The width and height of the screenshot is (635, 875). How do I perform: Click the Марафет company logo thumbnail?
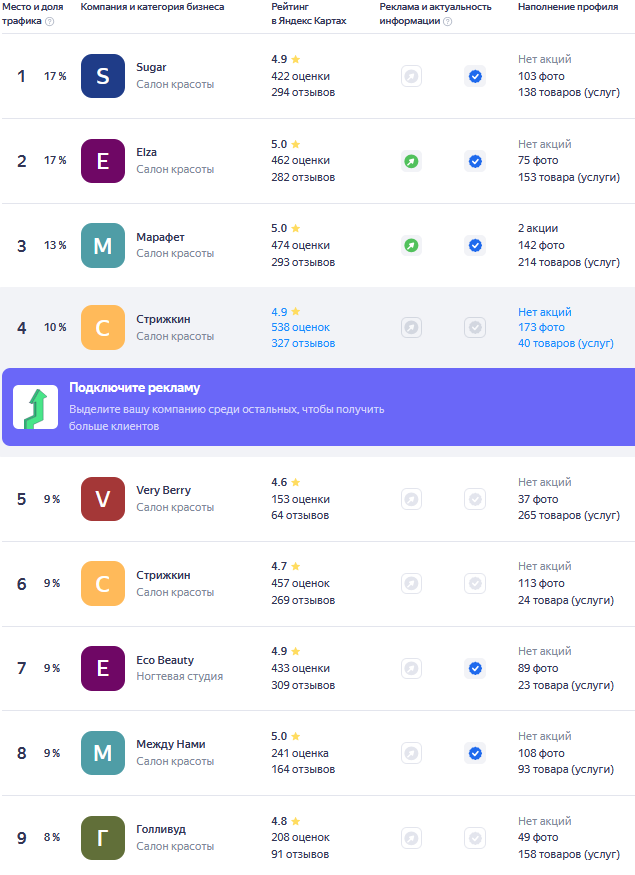(x=103, y=246)
